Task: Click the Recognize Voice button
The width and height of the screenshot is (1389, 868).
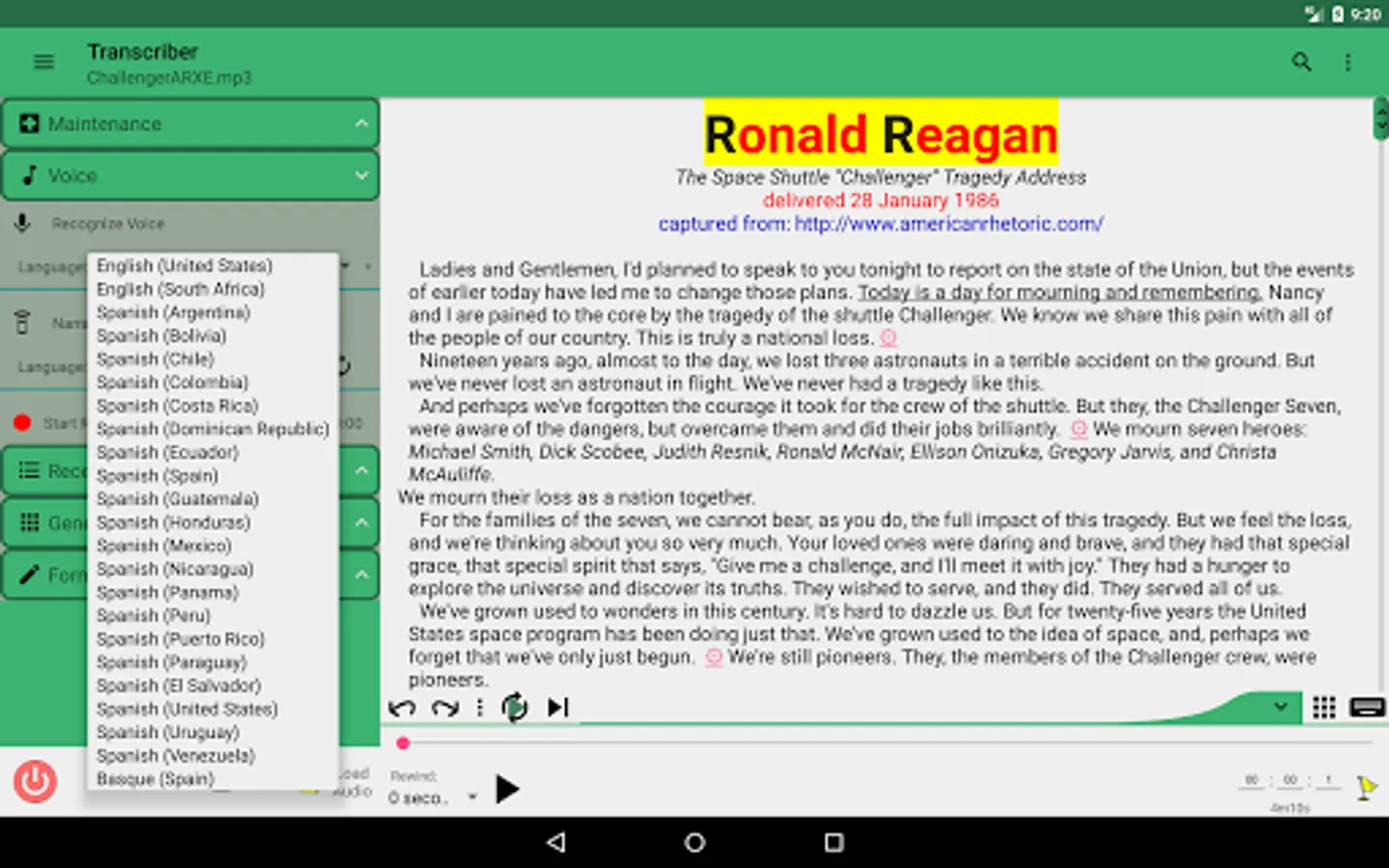Action: pyautogui.click(x=108, y=224)
